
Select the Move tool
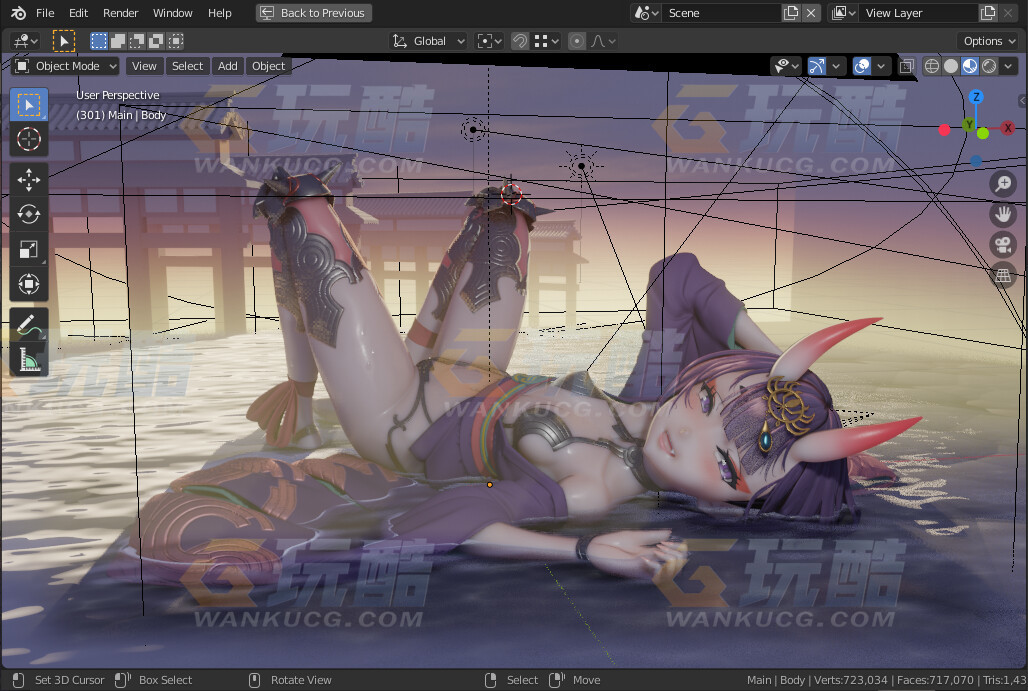[x=29, y=180]
